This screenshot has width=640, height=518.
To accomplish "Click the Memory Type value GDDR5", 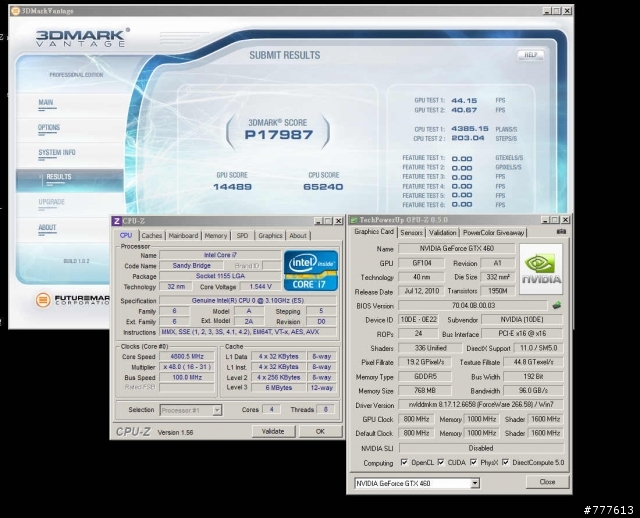I will click(425, 376).
